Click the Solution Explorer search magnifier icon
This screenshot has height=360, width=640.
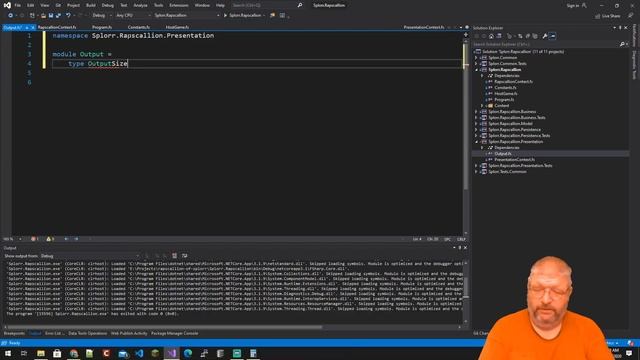coord(622,44)
